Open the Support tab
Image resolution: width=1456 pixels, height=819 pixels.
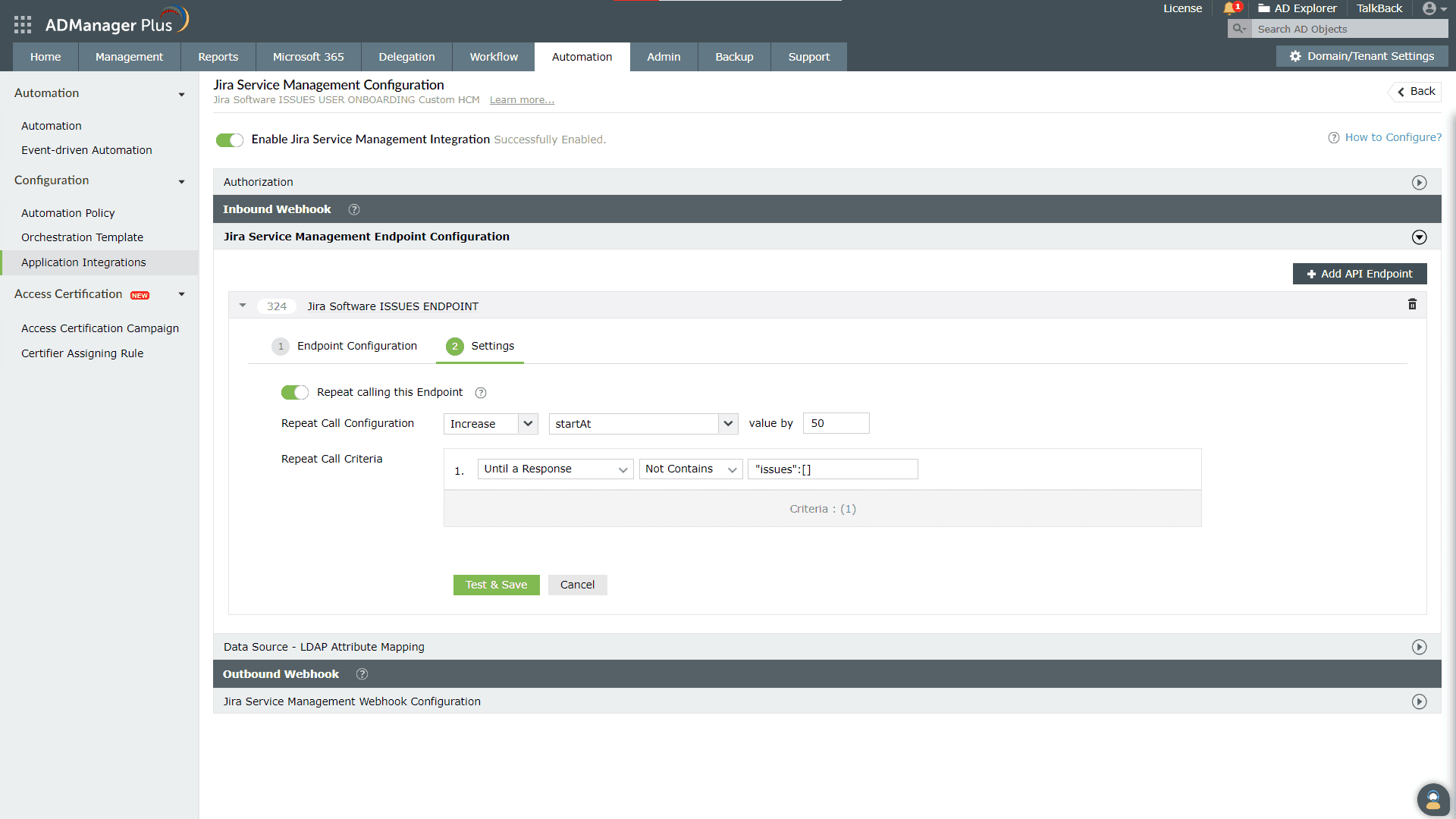[x=809, y=57]
